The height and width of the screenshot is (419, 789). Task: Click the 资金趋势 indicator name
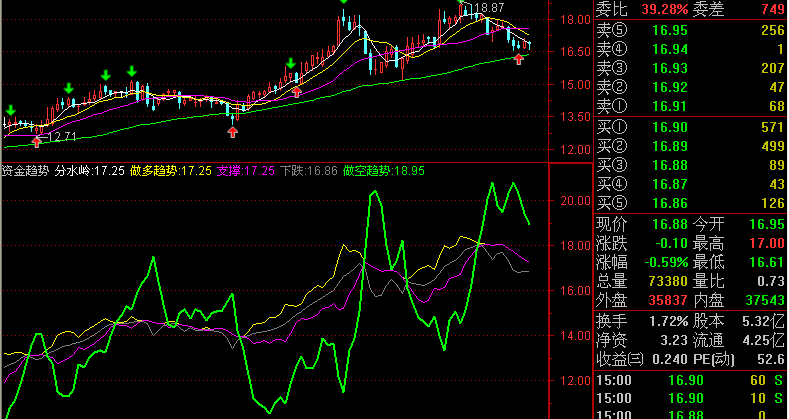(x=25, y=171)
